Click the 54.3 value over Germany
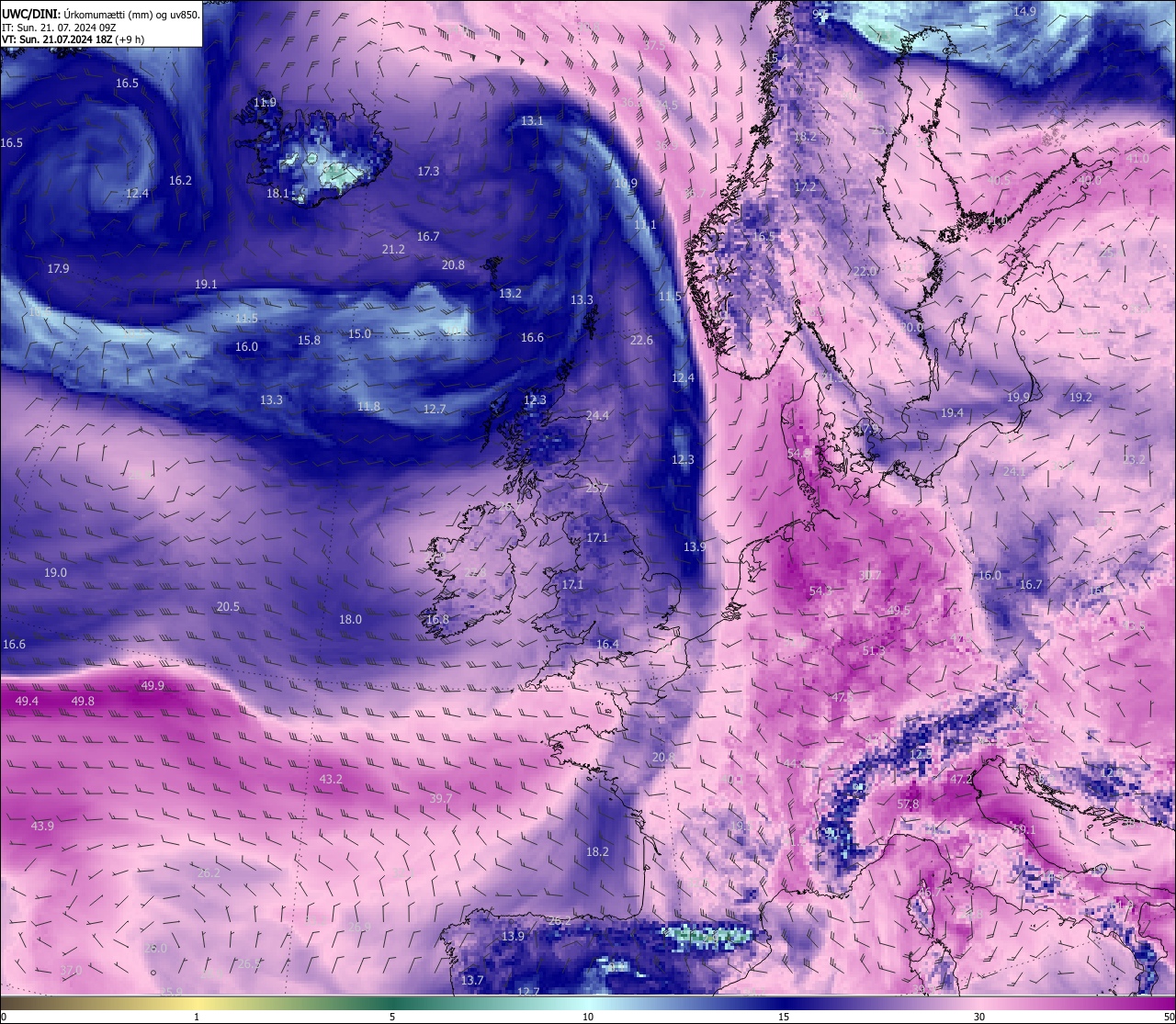 (x=820, y=591)
